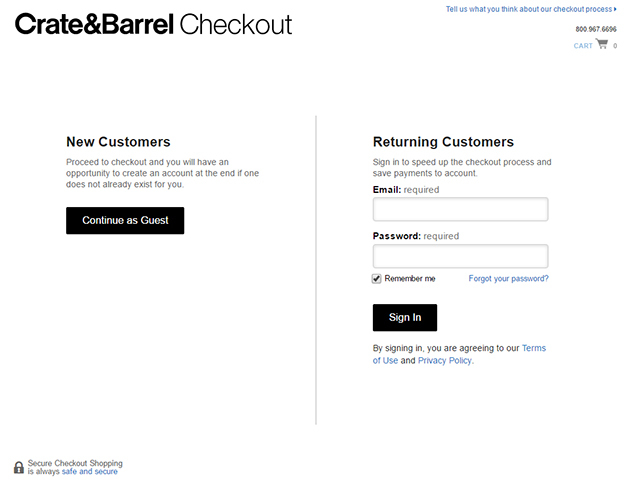Image resolution: width=640 pixels, height=484 pixels.
Task: Click the Crate&Barrel logo
Action: pyautogui.click(x=94, y=24)
